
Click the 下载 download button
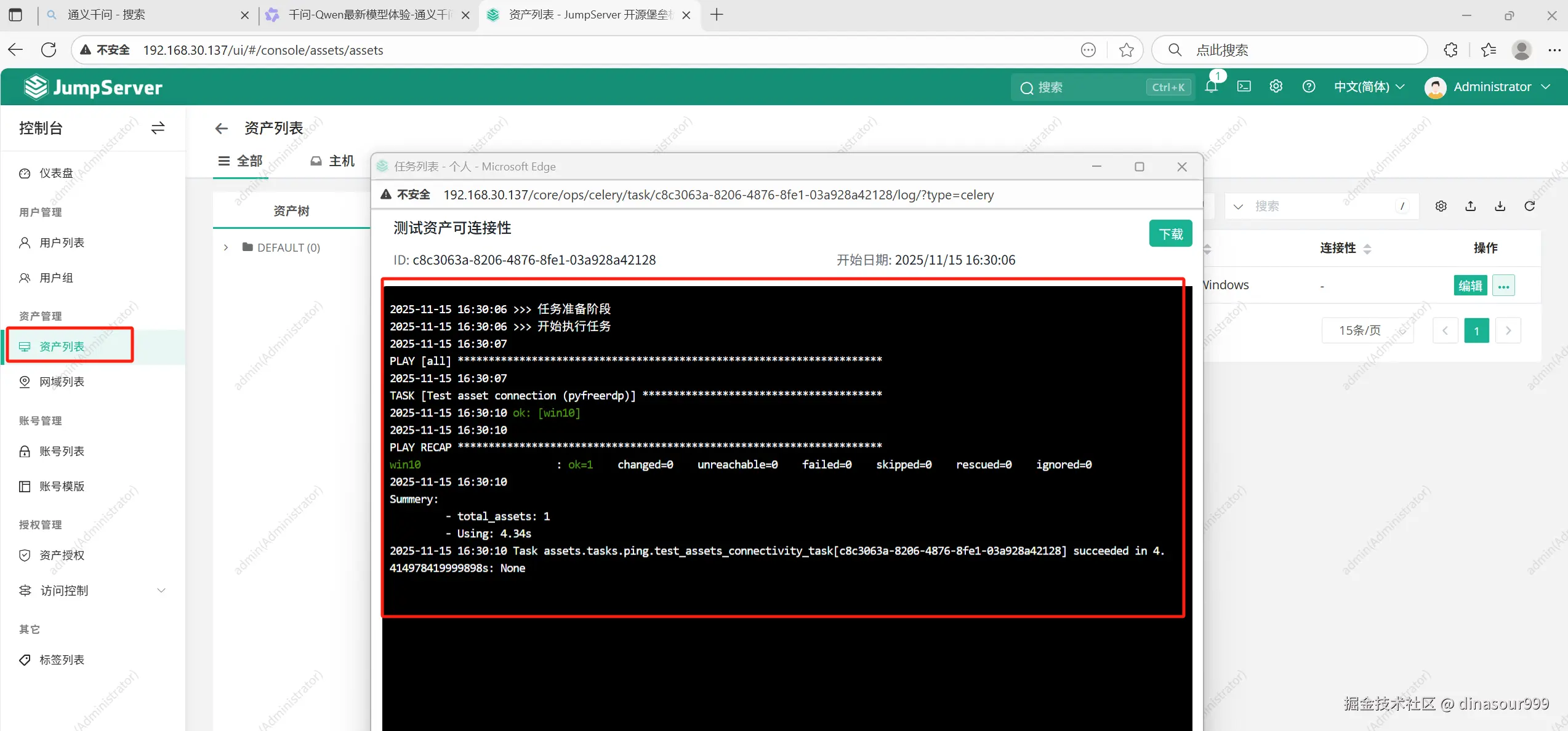pyautogui.click(x=1170, y=234)
